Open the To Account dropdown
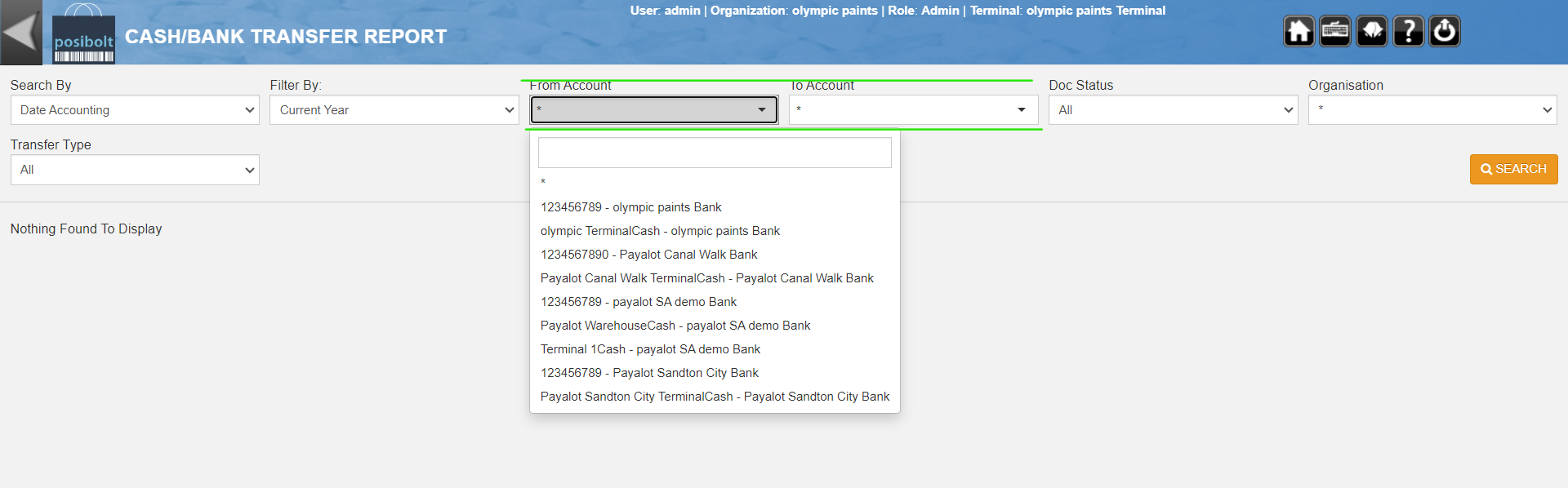This screenshot has height=488, width=1568. coord(913,109)
